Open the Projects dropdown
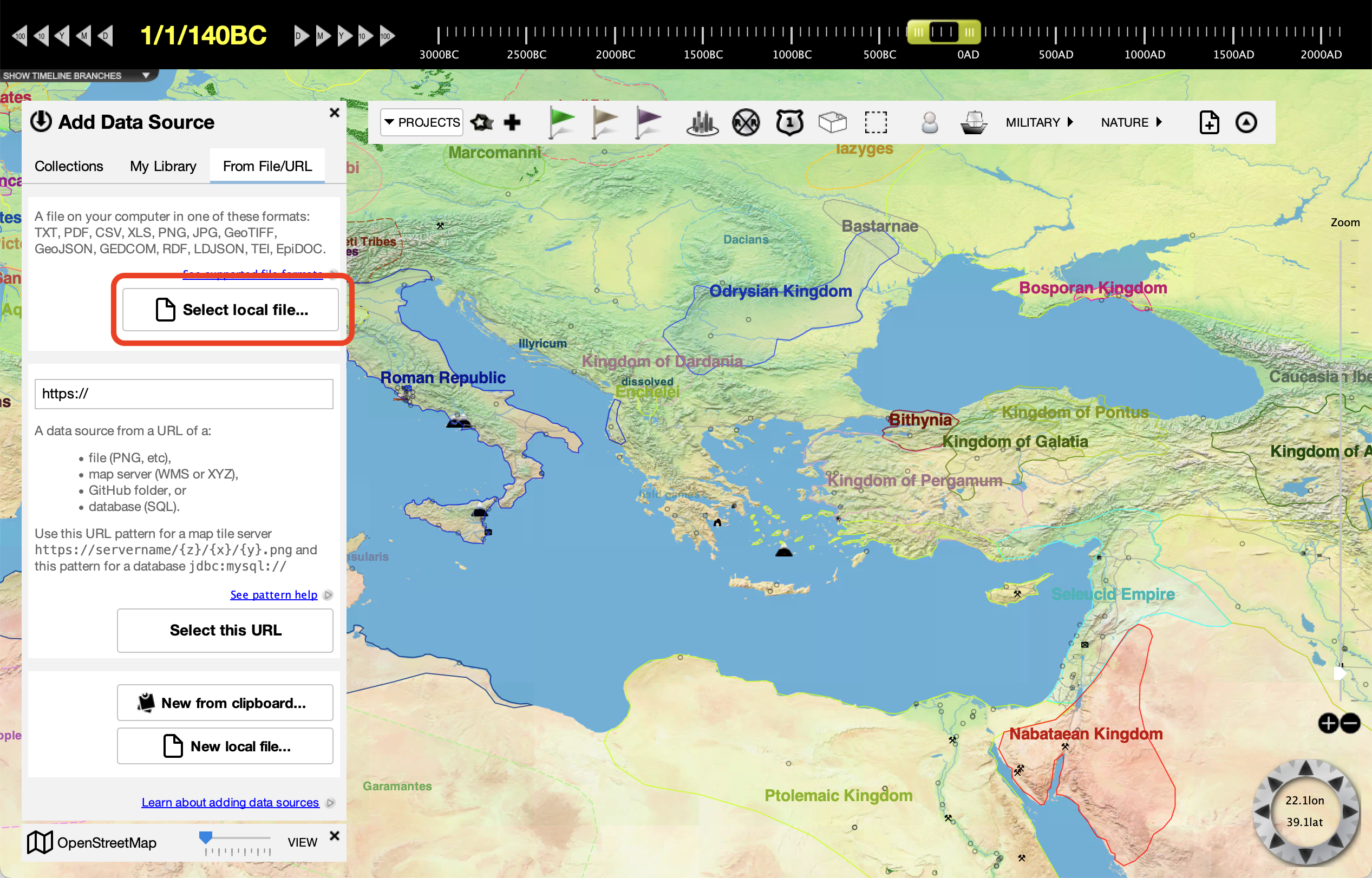 (421, 122)
